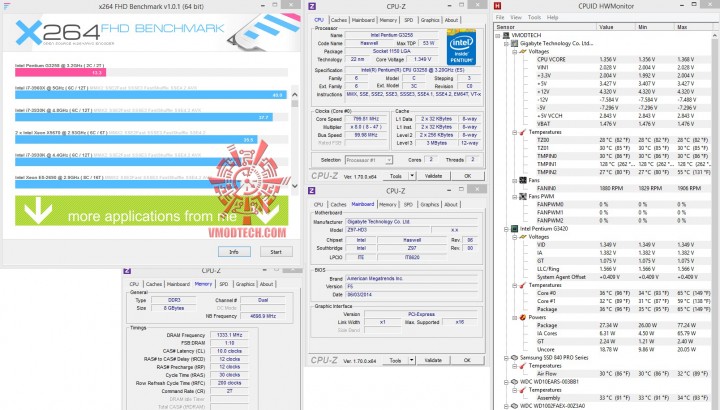Viewport: 720px width, 410px height.
Task: Click the Max column header in HWMonitor
Action: tap(693, 27)
